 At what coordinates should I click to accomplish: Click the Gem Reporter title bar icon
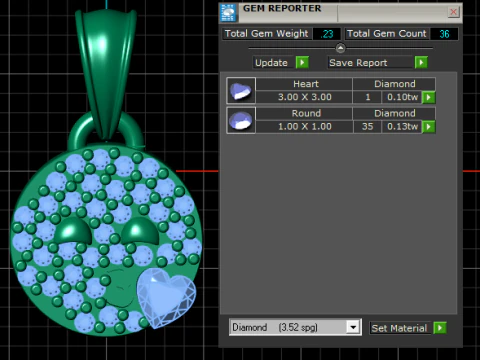tap(229, 13)
